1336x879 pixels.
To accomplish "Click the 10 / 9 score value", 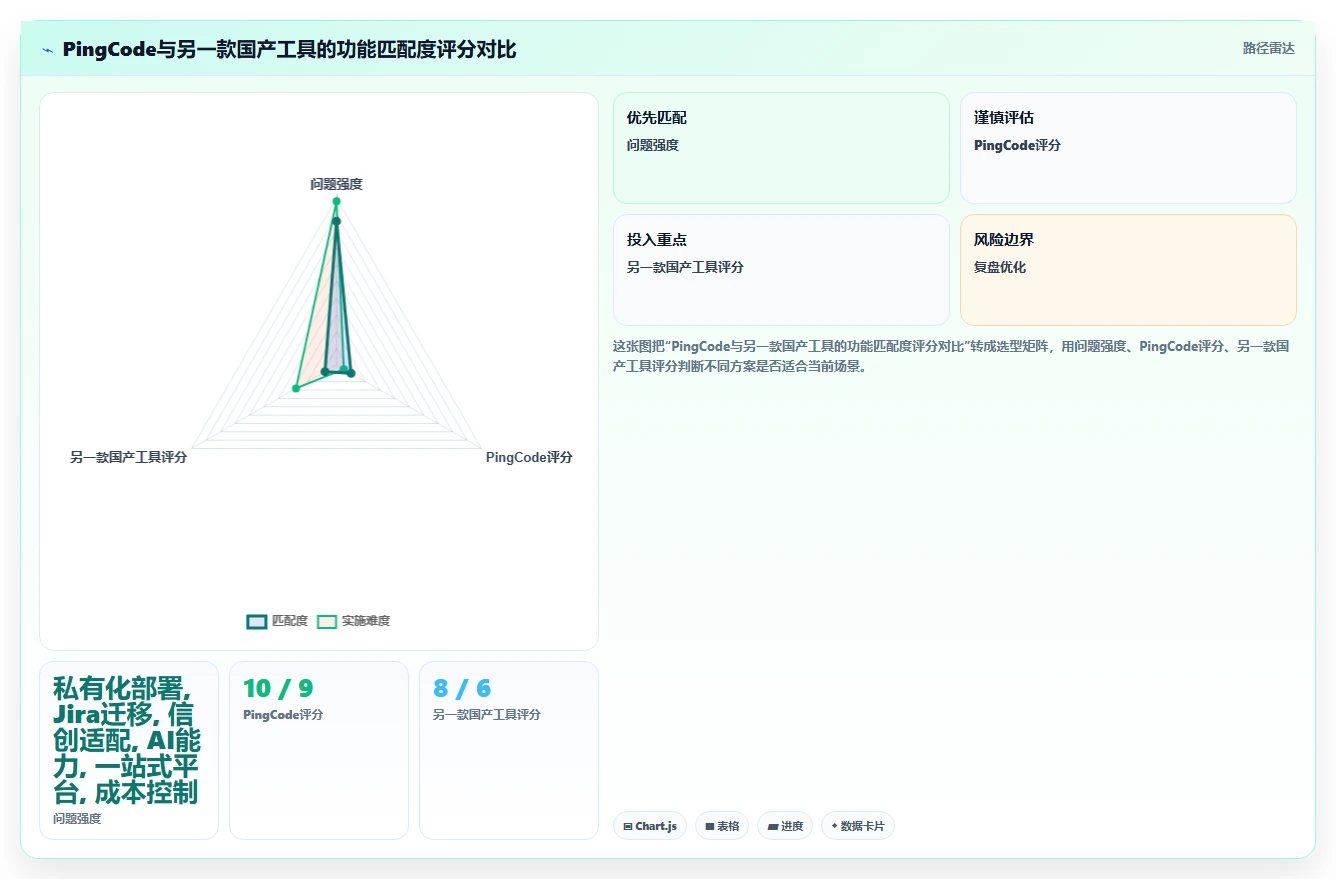I will pyautogui.click(x=278, y=688).
